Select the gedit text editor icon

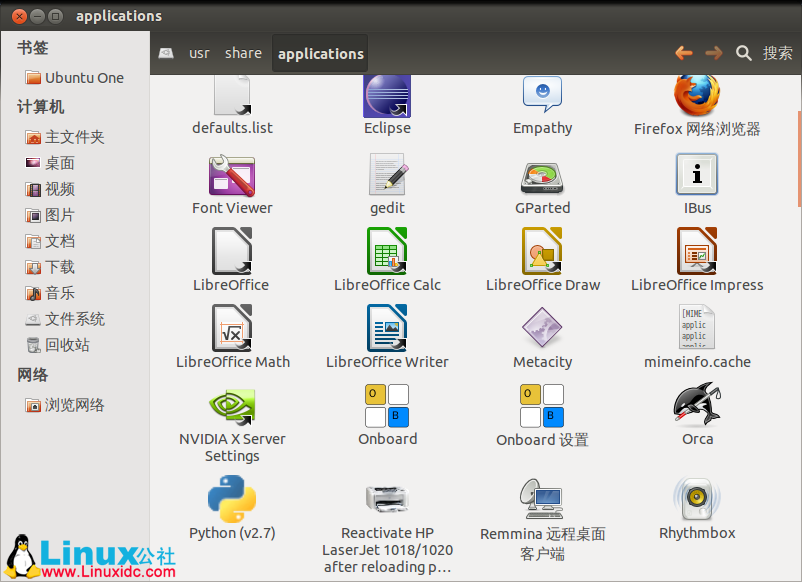click(x=388, y=174)
